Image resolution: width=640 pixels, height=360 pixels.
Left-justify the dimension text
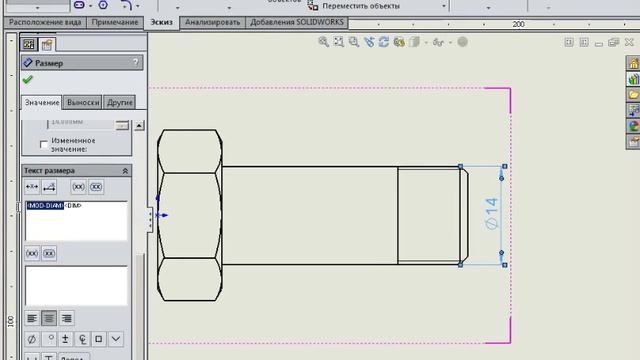pyautogui.click(x=32, y=318)
